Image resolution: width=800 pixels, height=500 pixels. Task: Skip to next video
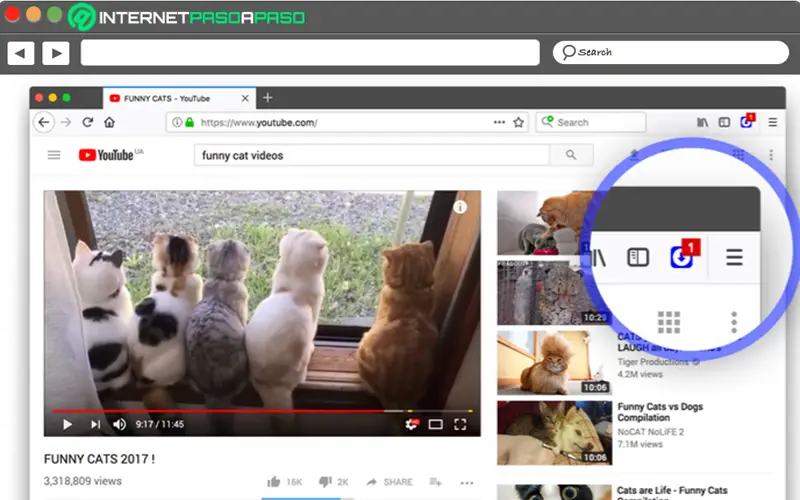[x=95, y=424]
